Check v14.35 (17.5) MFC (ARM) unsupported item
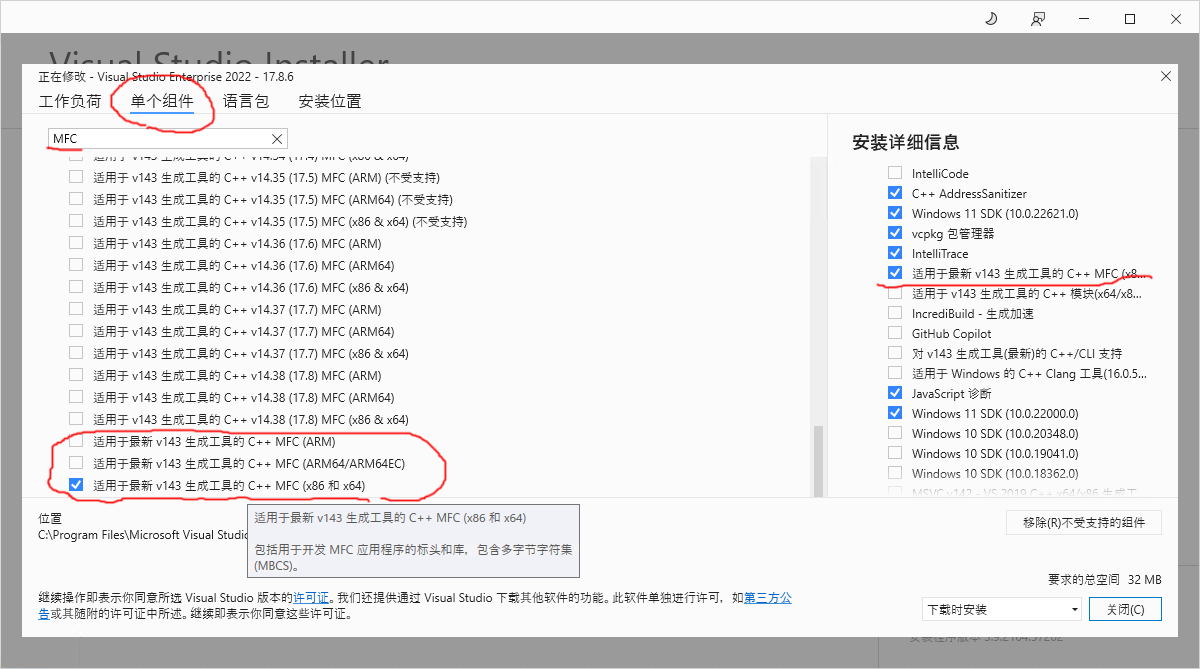The height and width of the screenshot is (669, 1200). click(76, 178)
